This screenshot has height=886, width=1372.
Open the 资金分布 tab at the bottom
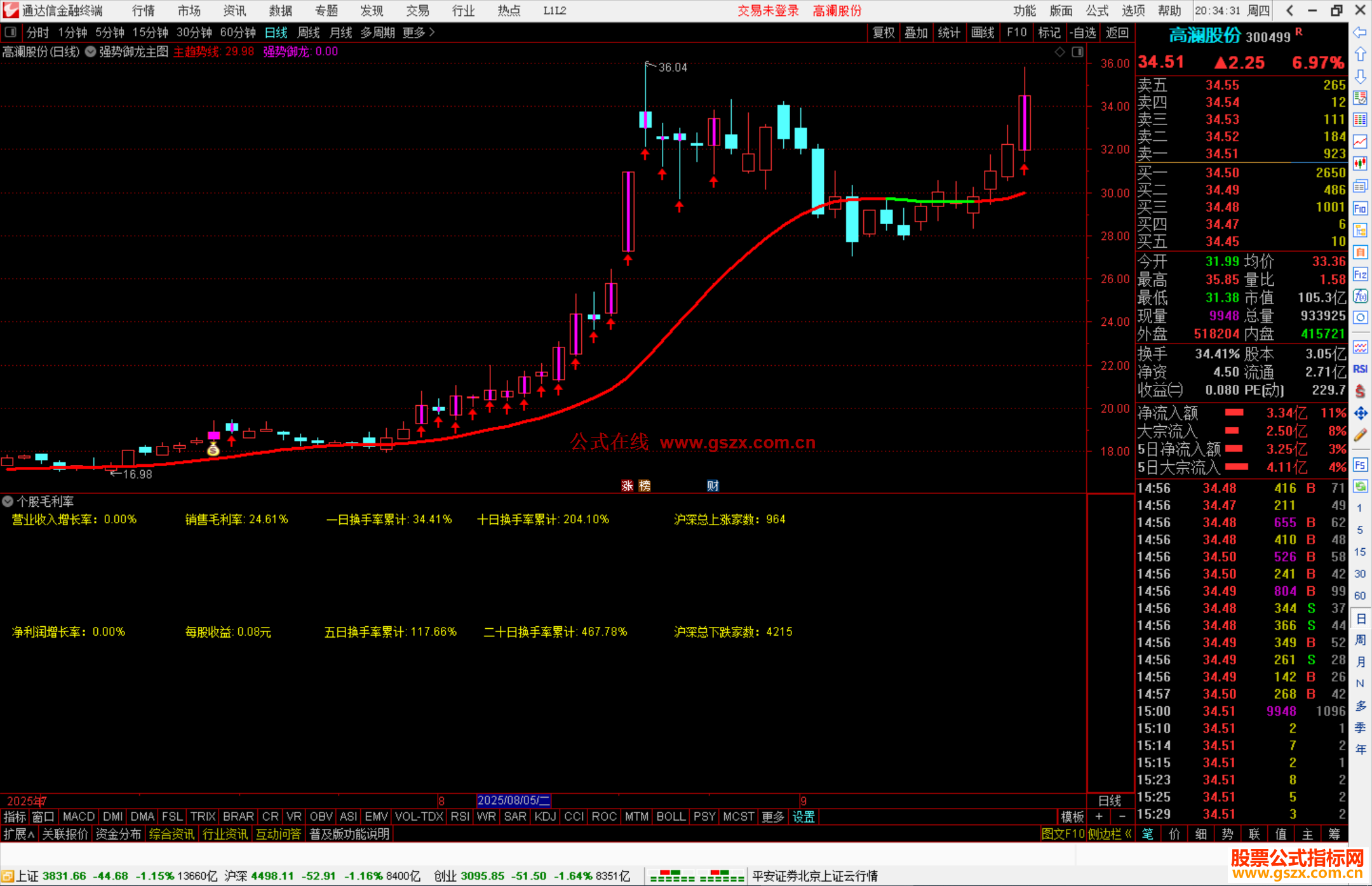pos(118,834)
